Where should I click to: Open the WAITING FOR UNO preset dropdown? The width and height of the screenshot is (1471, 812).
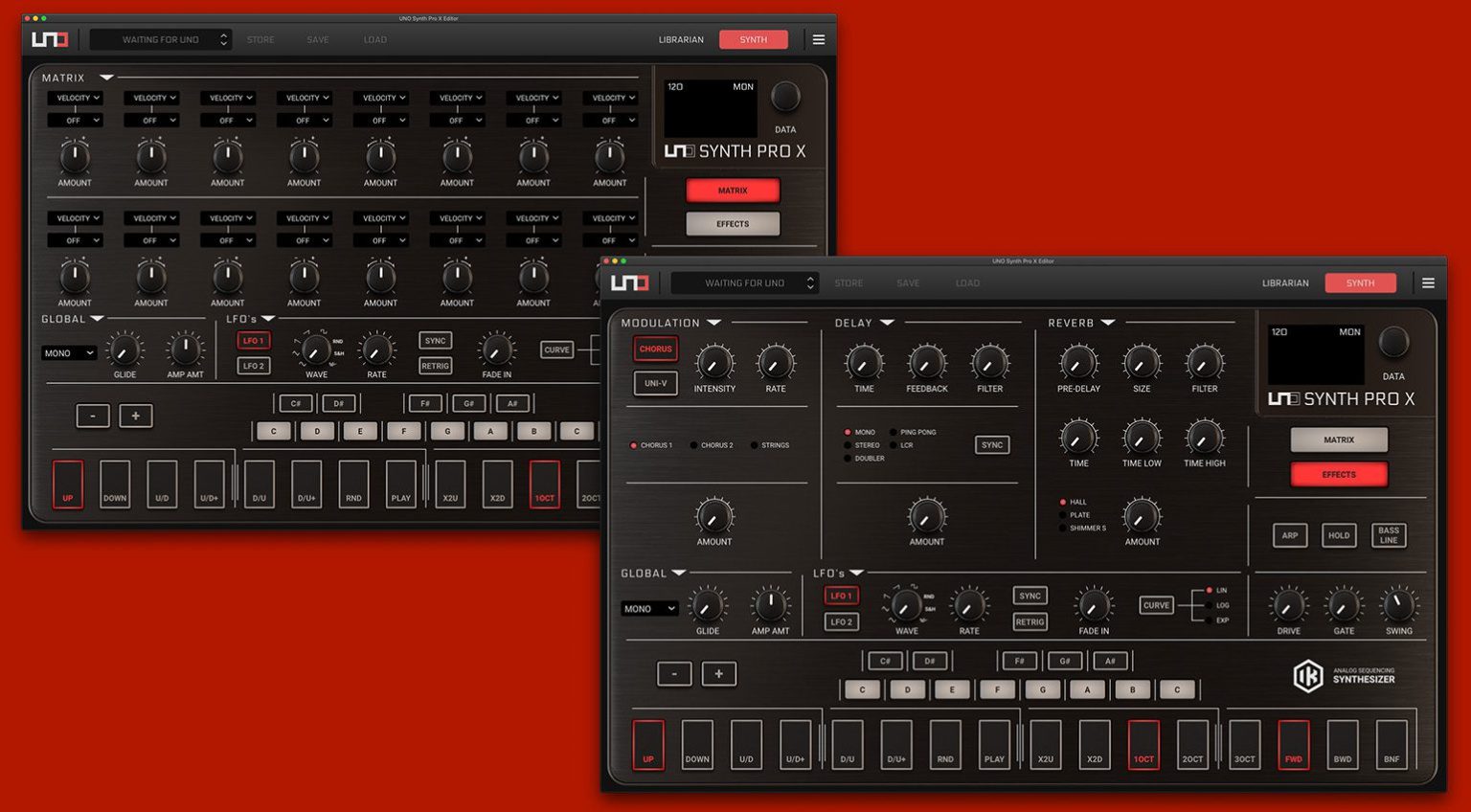pos(745,282)
